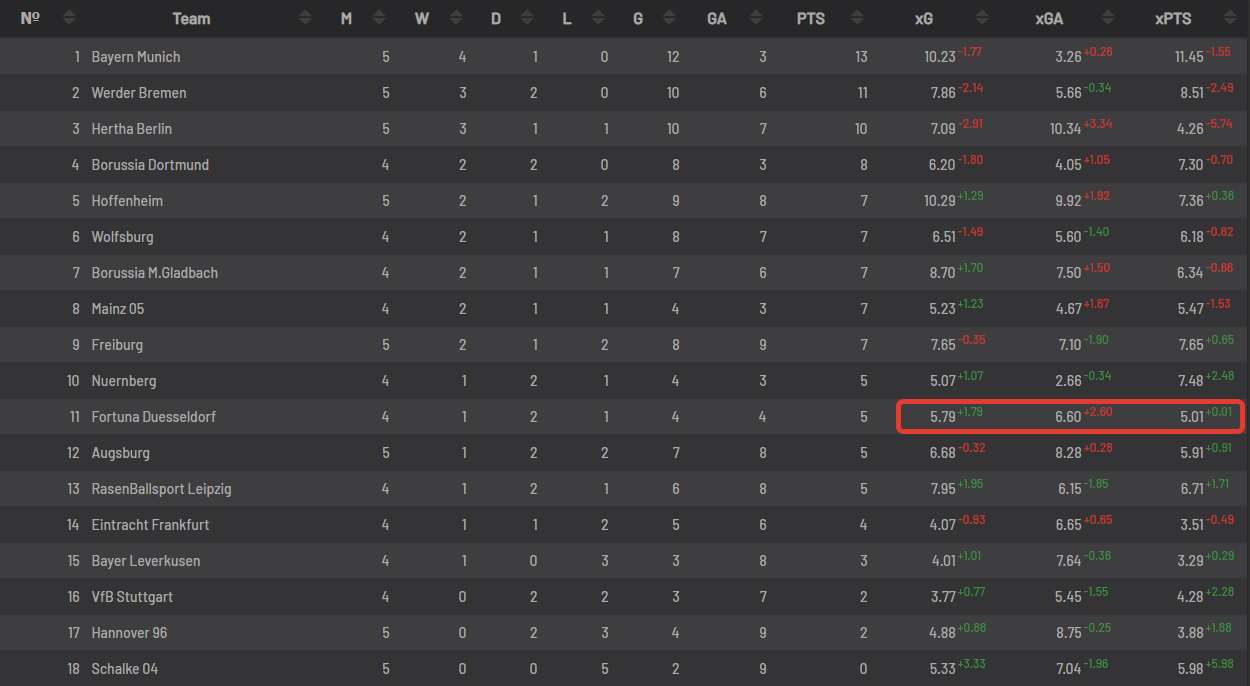Open the Werder Bremen team link

coord(139,93)
